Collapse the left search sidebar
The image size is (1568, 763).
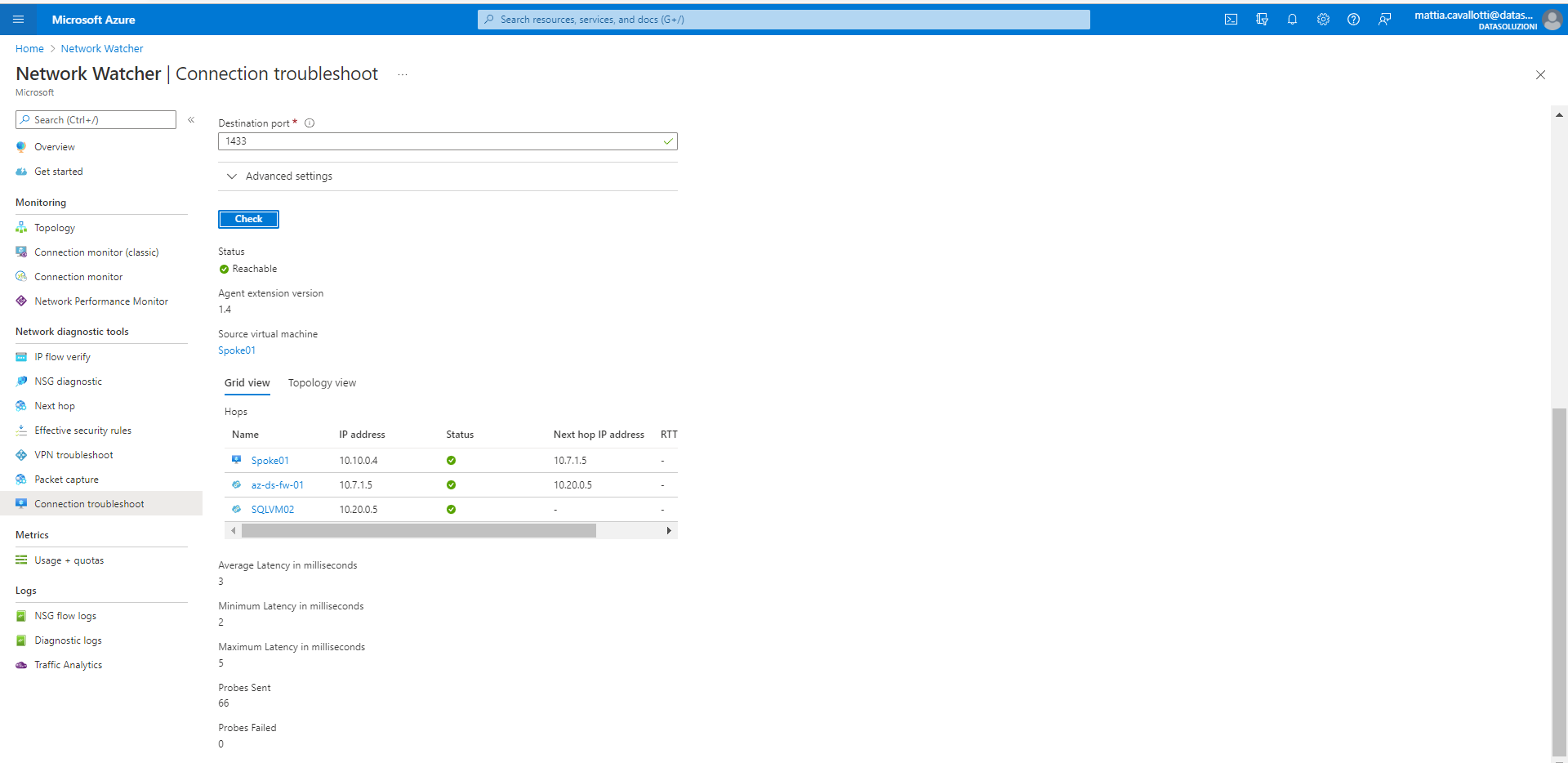pyautogui.click(x=191, y=119)
